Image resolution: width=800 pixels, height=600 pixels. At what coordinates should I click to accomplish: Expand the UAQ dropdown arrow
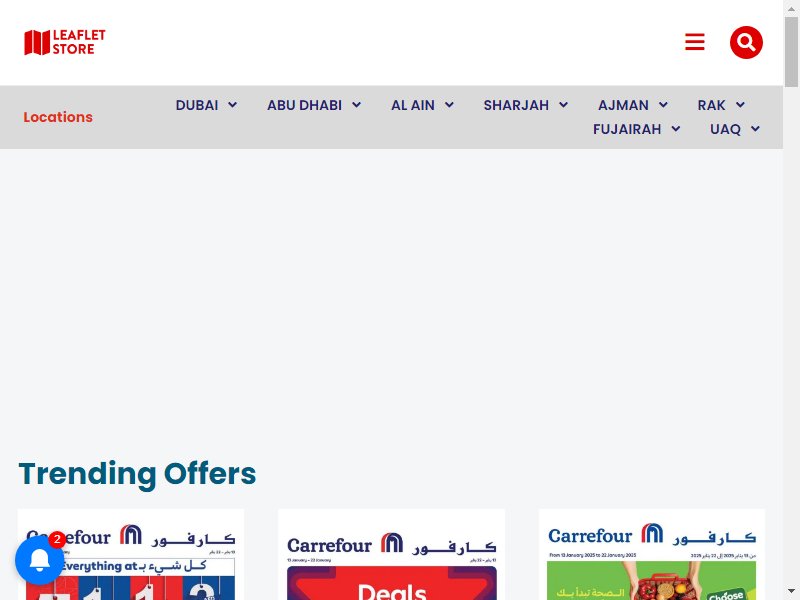point(755,129)
